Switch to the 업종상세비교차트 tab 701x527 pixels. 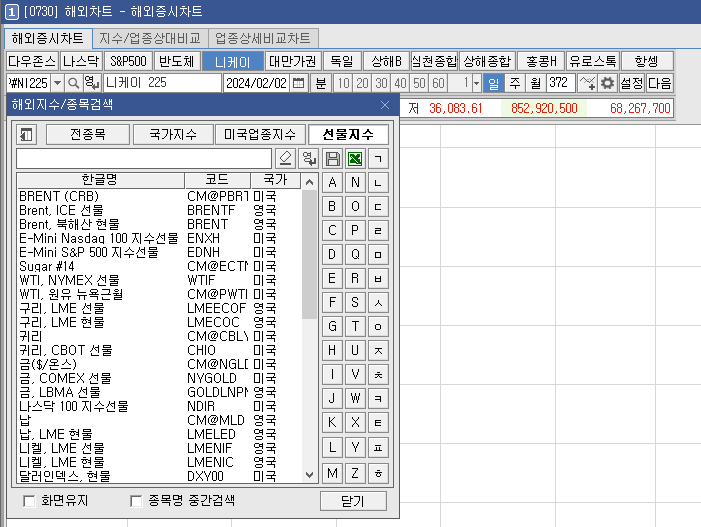click(263, 38)
